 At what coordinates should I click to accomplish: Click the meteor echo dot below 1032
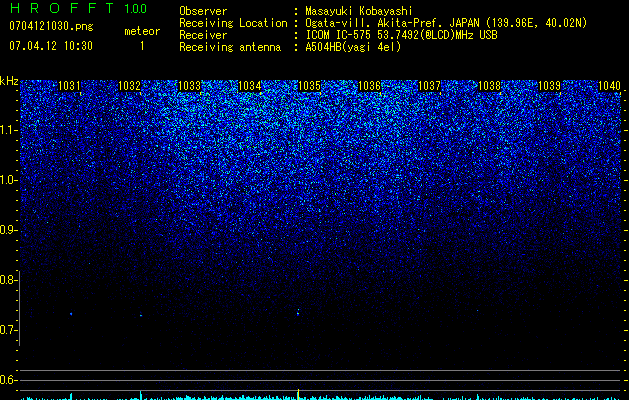[141, 315]
